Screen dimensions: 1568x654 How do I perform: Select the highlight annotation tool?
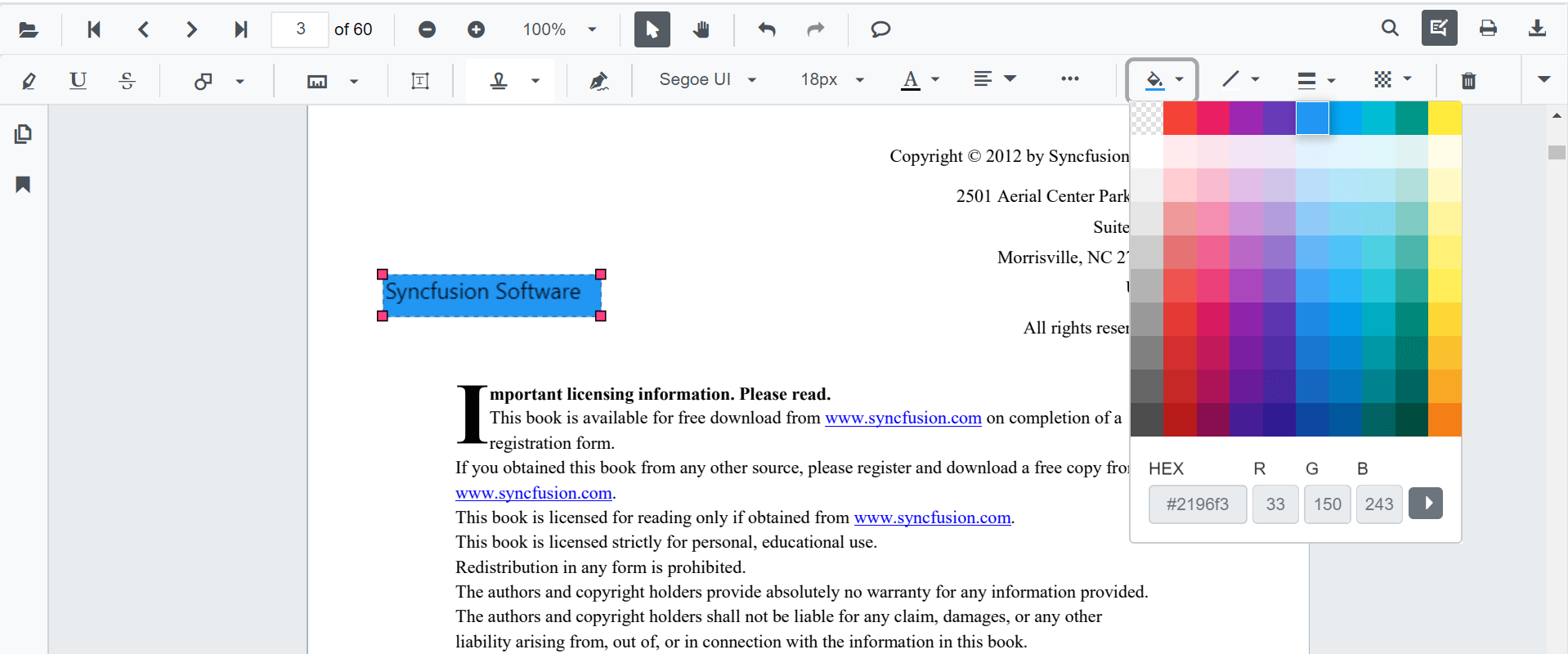[x=29, y=80]
